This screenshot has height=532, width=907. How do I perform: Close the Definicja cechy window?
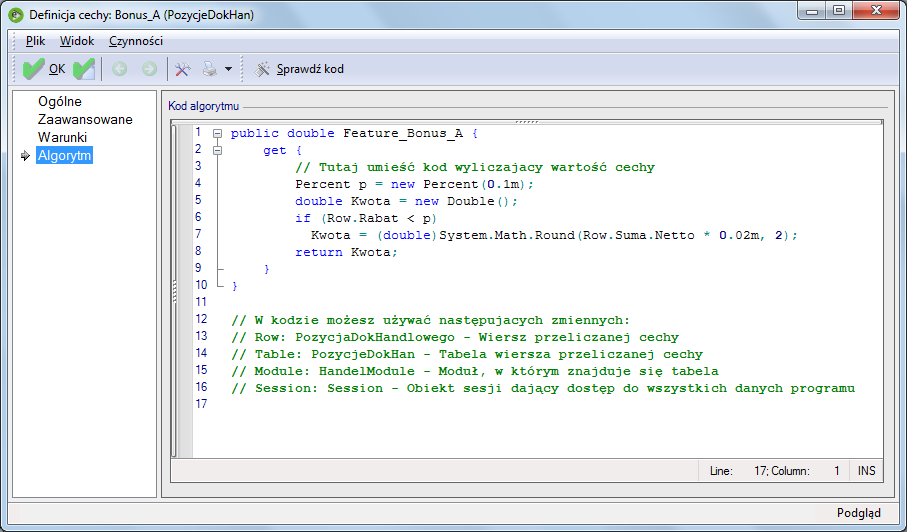tap(876, 10)
